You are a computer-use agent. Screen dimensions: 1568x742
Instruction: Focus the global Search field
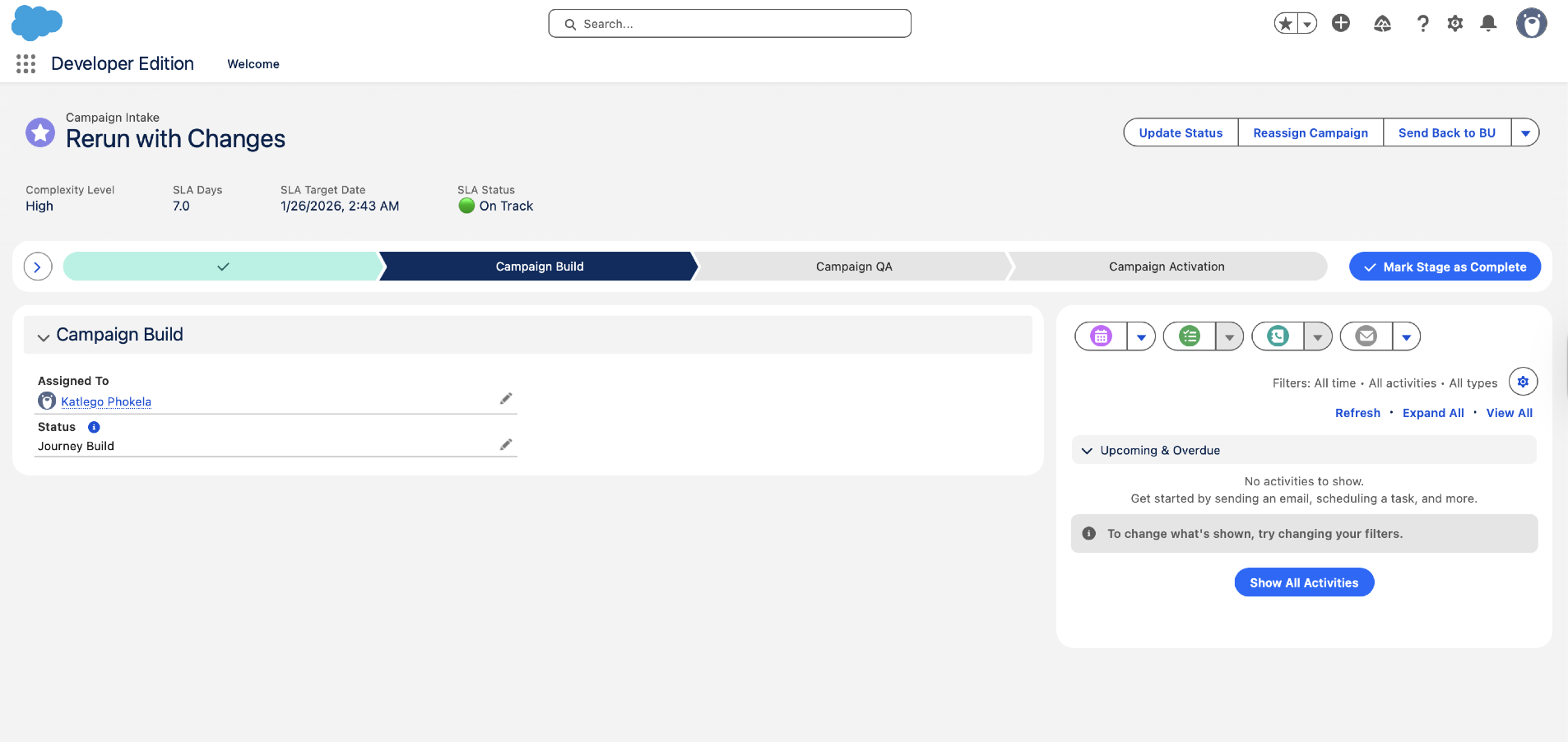730,24
